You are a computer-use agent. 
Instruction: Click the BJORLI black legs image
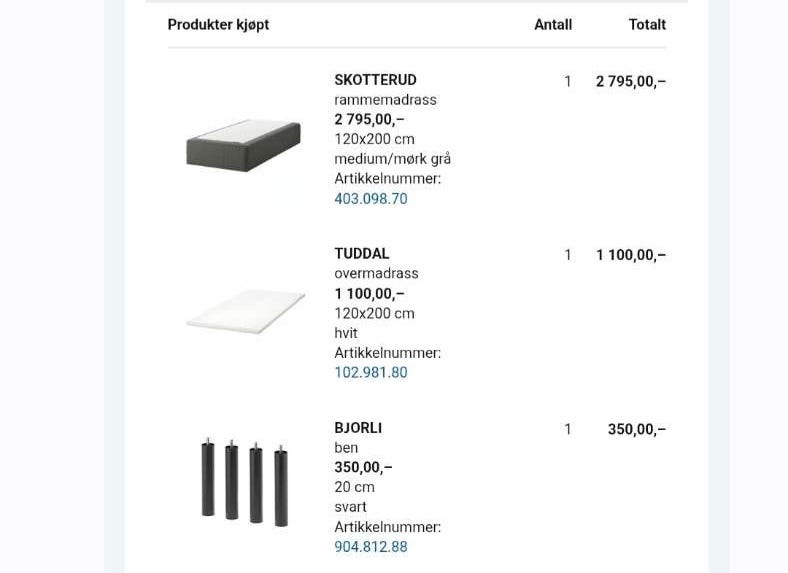pos(245,482)
